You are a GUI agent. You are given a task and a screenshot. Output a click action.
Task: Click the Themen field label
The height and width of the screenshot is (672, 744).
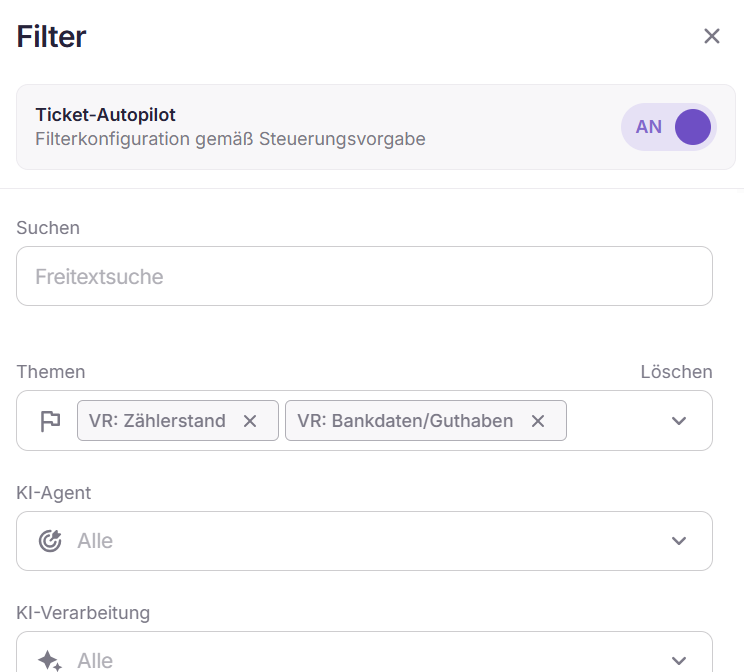coord(51,372)
